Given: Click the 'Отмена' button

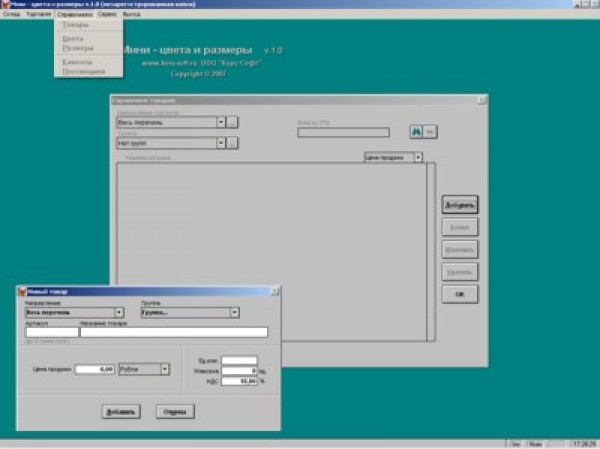Looking at the screenshot, I should [175, 411].
